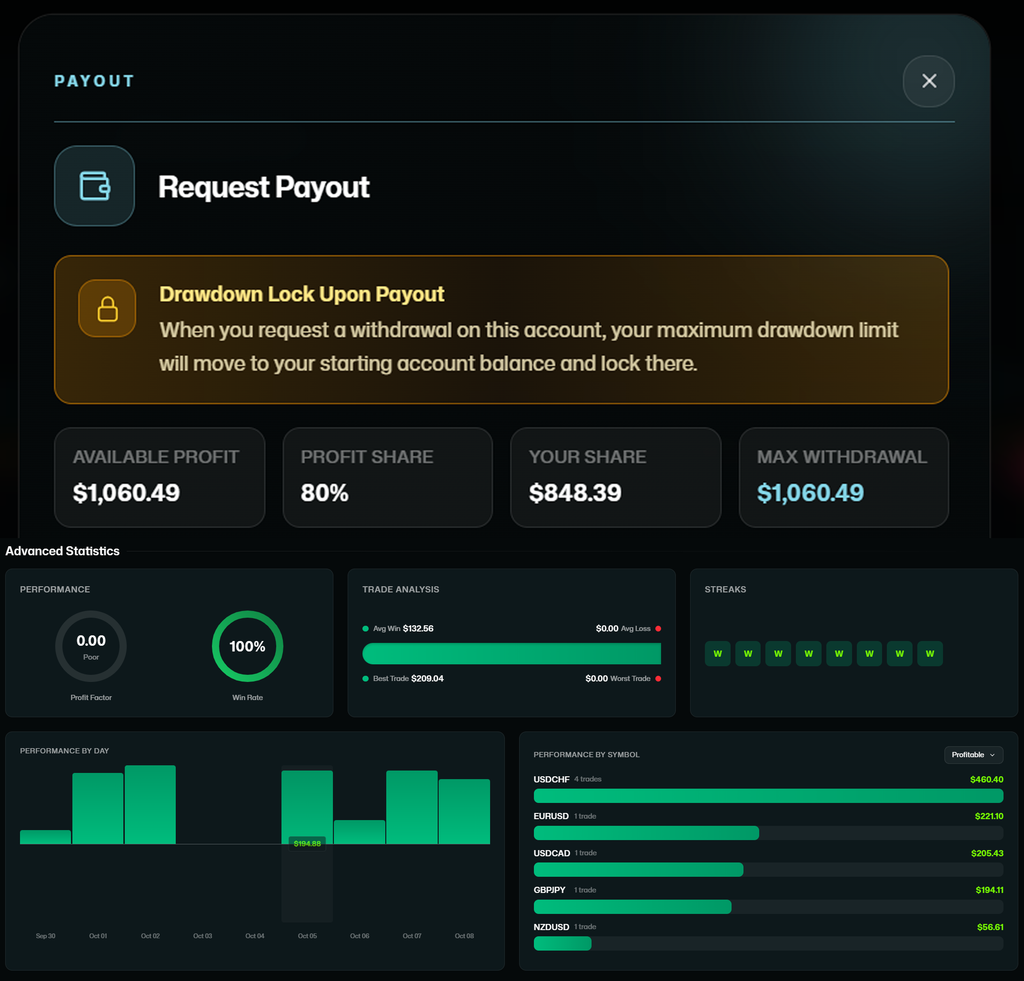This screenshot has height=981, width=1024.
Task: Click the GBPJPY $194.11 profit value
Action: click(989, 890)
